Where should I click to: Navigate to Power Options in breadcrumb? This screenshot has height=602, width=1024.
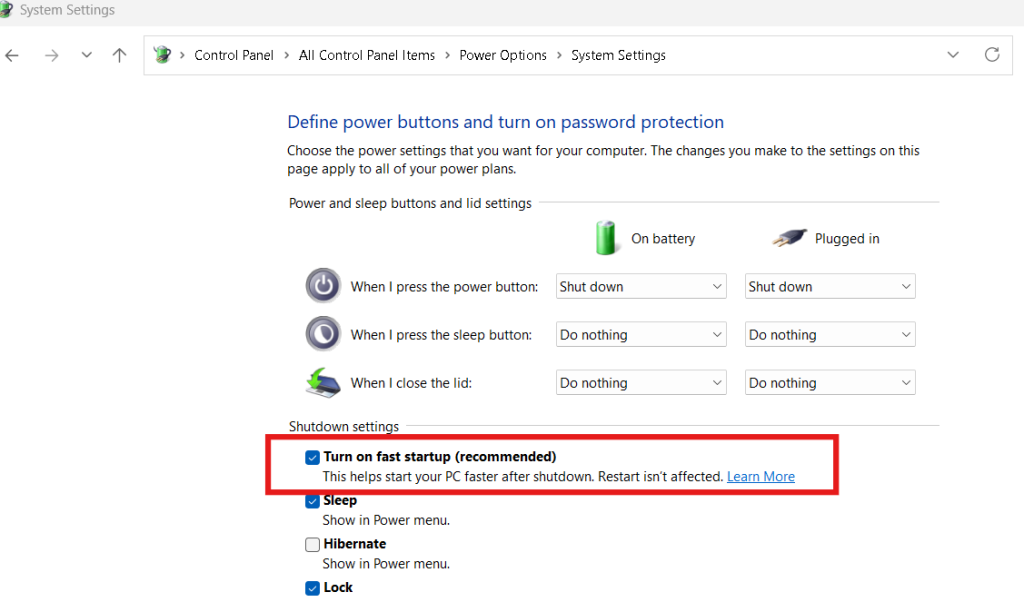tap(503, 55)
